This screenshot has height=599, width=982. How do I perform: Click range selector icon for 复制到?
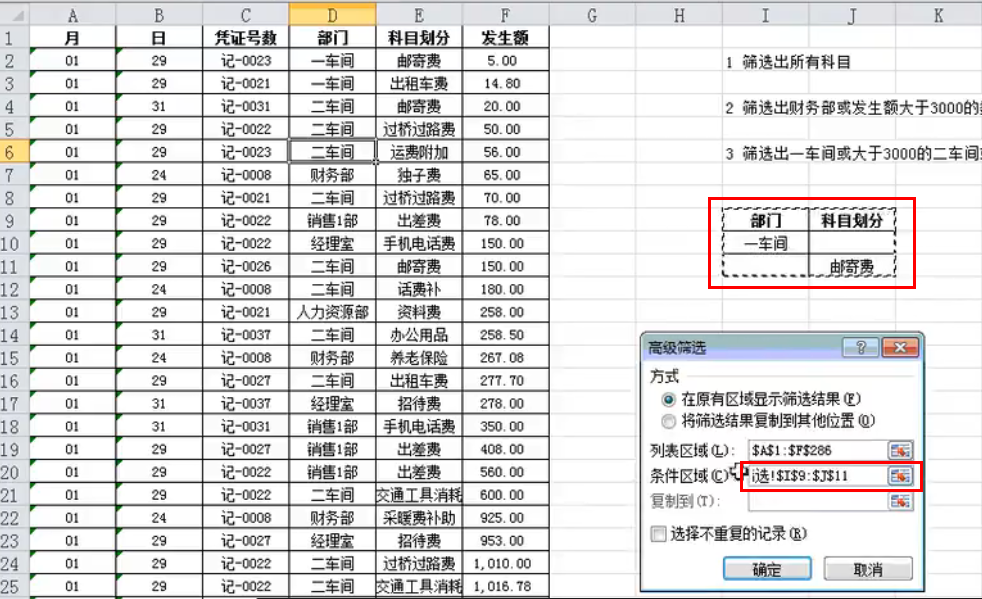pyautogui.click(x=901, y=501)
